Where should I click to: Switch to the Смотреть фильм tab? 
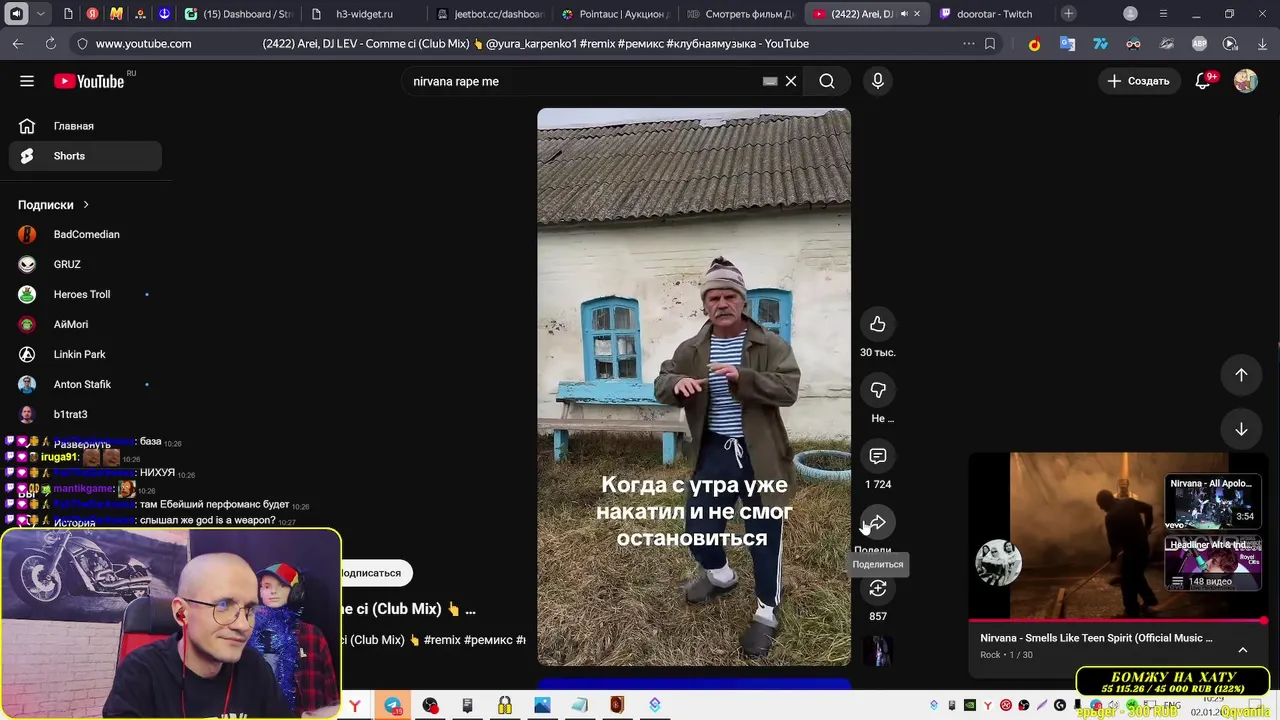coord(741,14)
